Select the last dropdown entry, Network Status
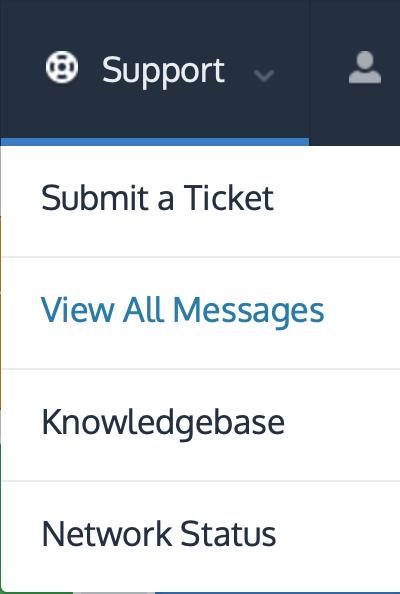Viewport: 400px width, 594px height. pos(159,534)
